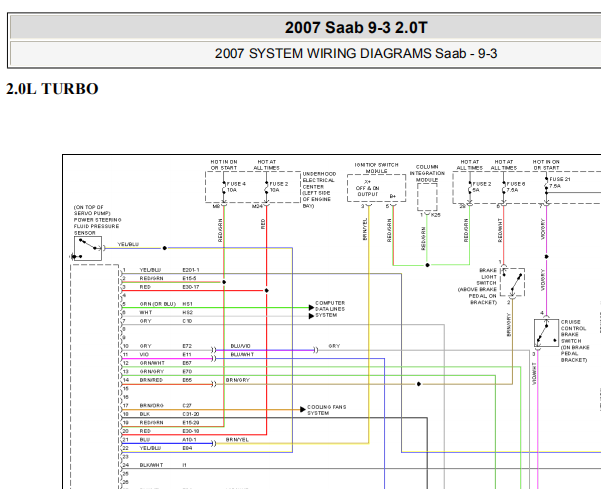Click connector code 'E15-5' on pin 2
The image size is (601, 489).
click(x=189, y=279)
